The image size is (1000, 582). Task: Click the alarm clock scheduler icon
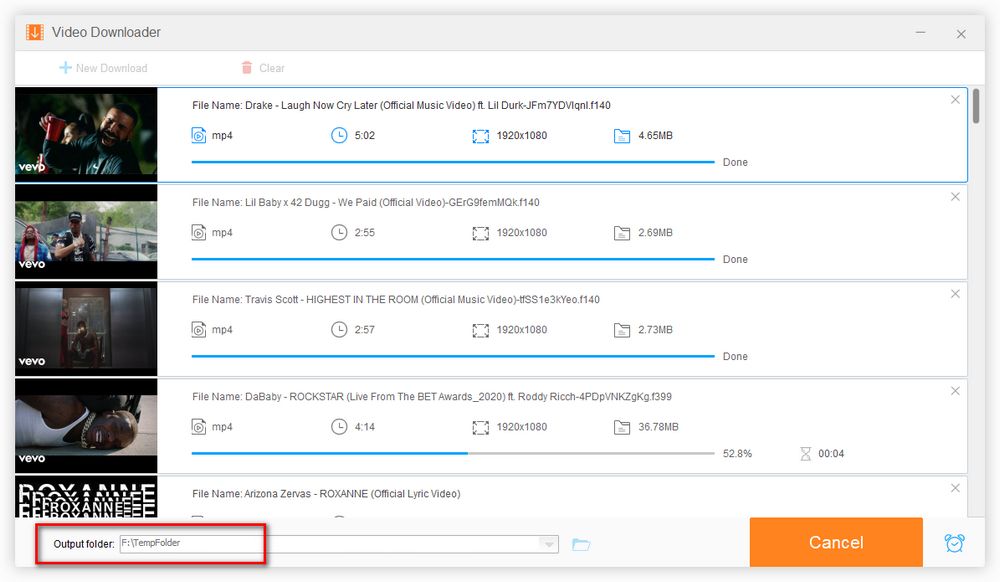954,542
